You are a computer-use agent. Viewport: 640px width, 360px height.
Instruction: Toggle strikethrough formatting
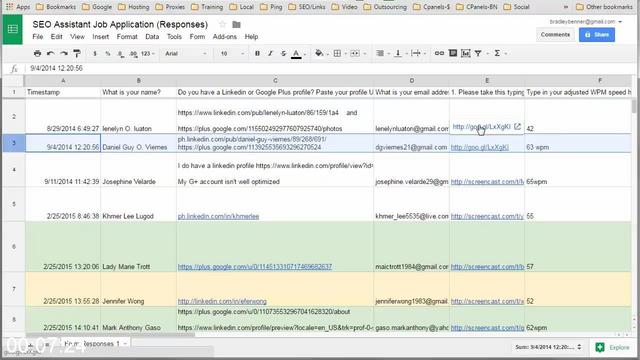click(x=283, y=53)
